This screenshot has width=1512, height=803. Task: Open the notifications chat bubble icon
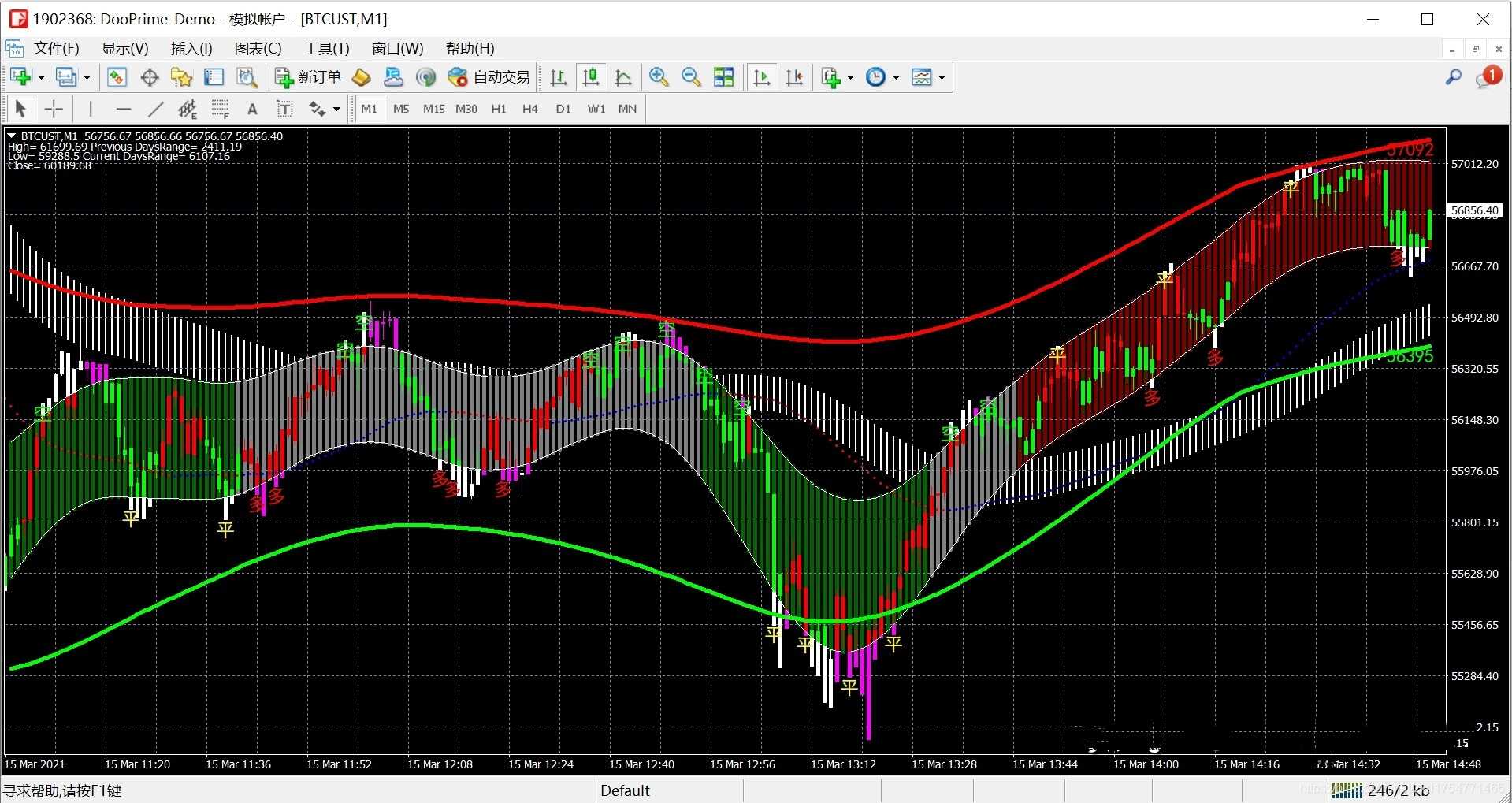coord(1488,77)
